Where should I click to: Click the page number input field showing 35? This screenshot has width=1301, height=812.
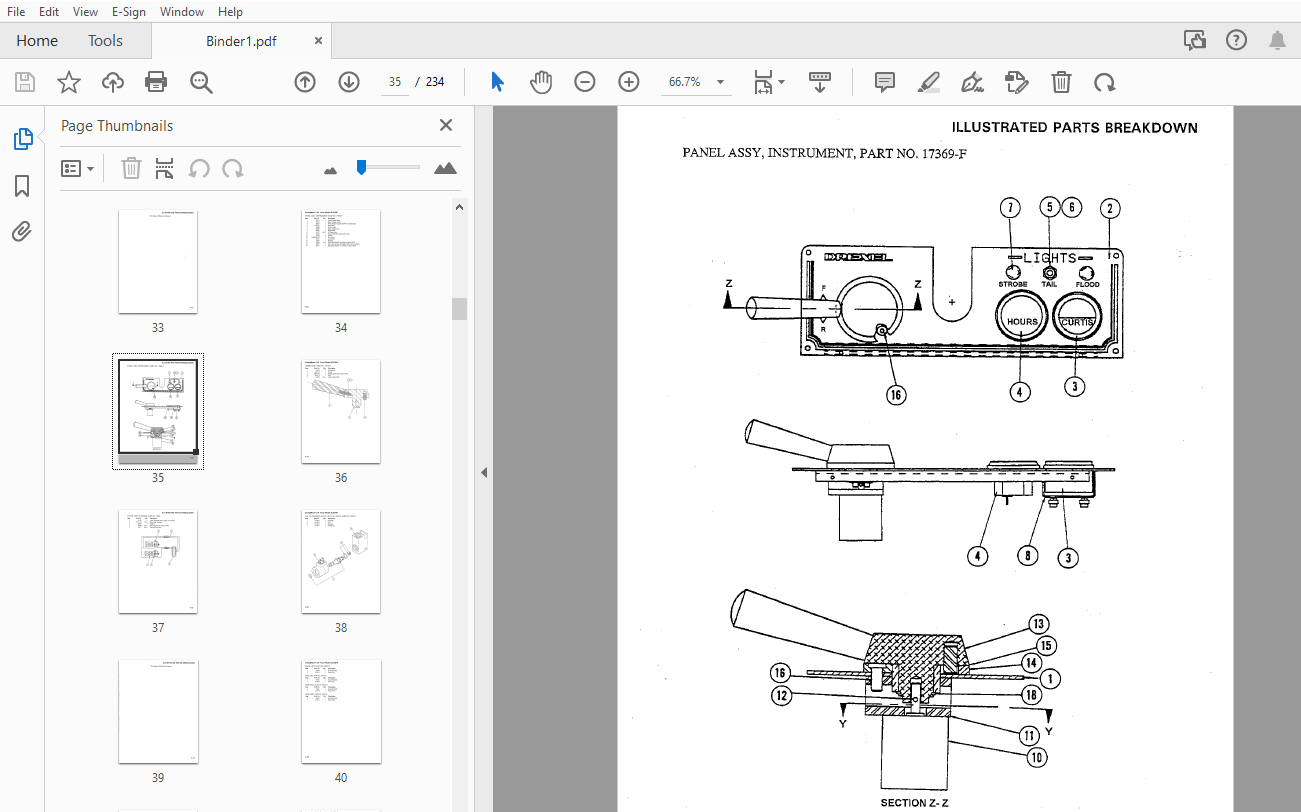[395, 82]
